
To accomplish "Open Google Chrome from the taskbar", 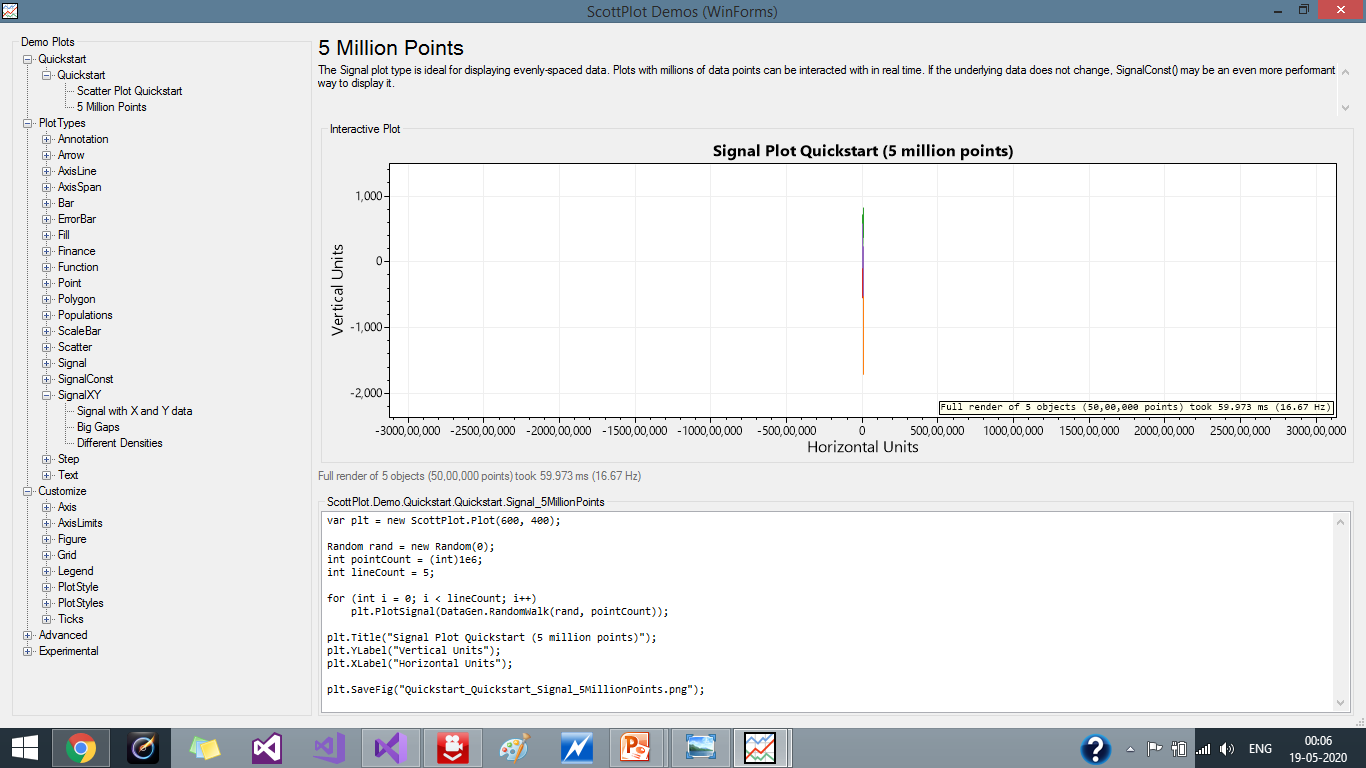I will coord(80,747).
